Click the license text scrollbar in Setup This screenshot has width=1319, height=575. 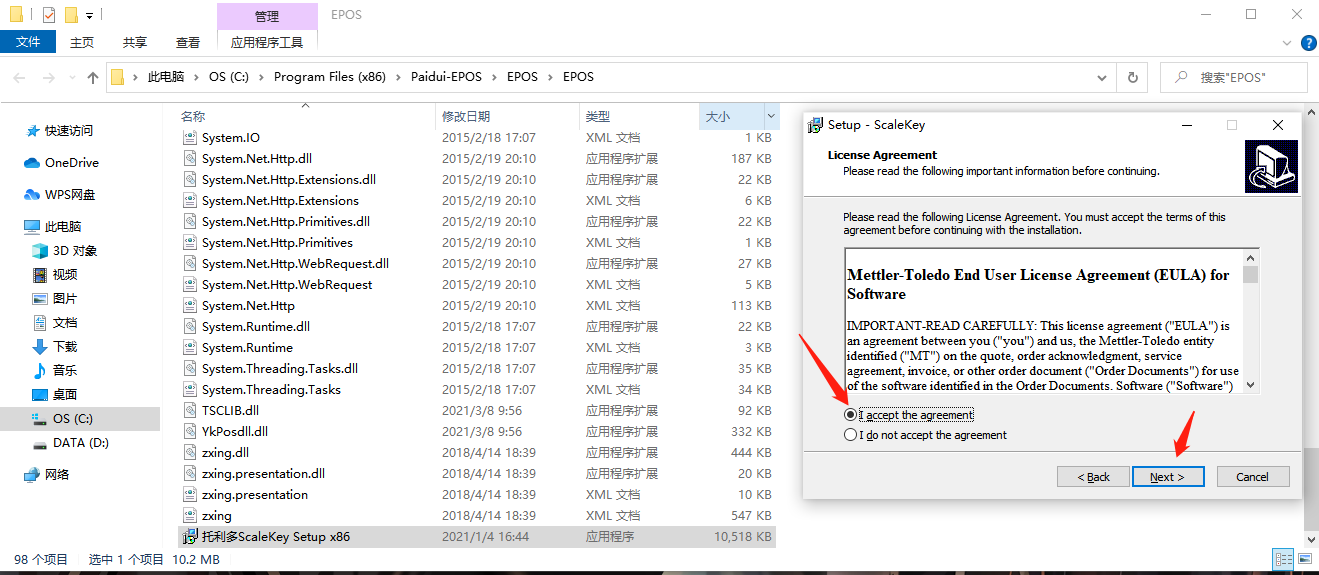(x=1251, y=320)
